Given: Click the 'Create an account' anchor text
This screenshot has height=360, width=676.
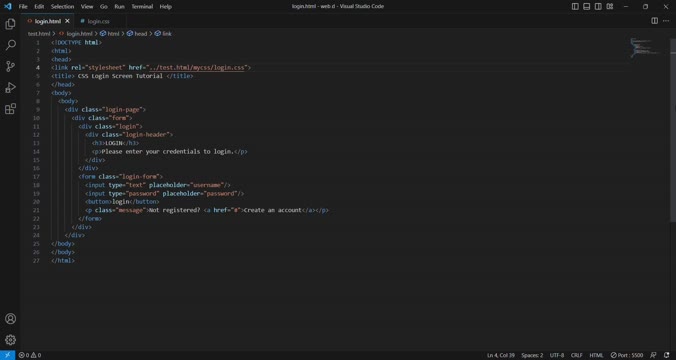Looking at the screenshot, I should 272,210.
